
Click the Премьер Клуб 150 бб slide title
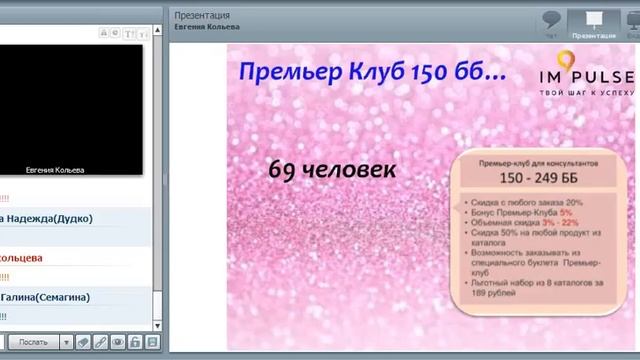tap(372, 71)
